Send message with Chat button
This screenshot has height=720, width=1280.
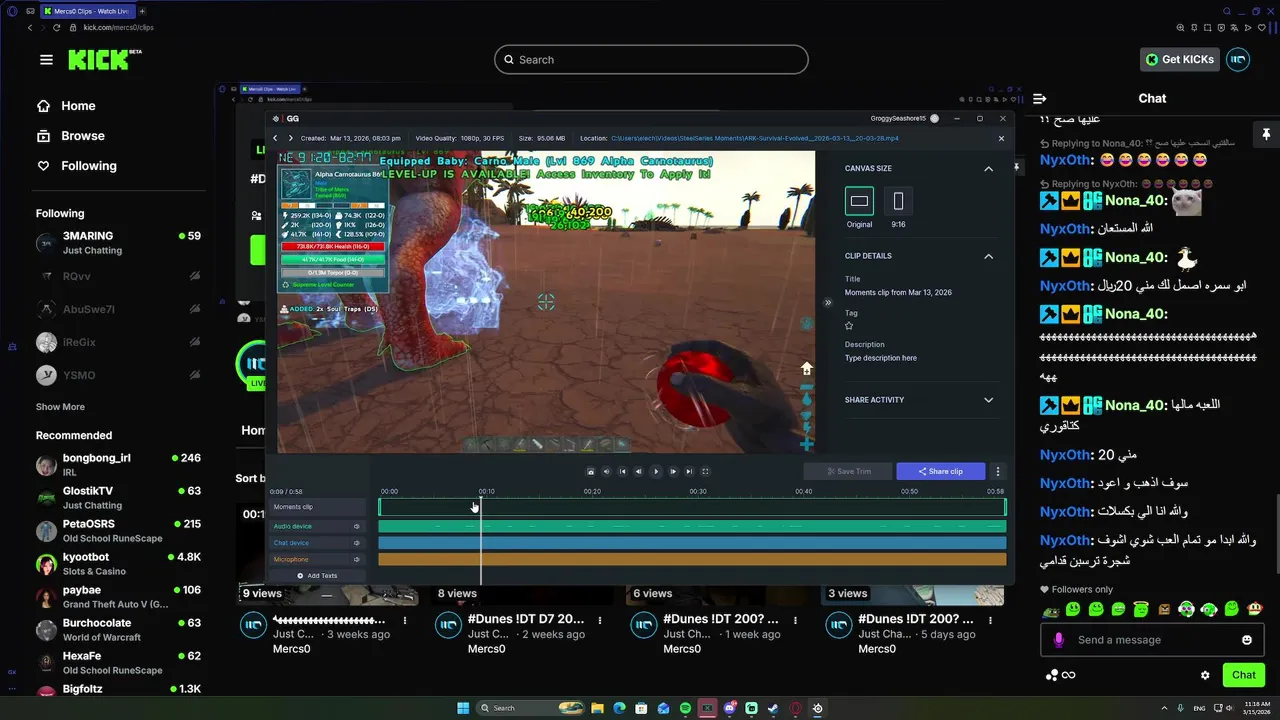click(1243, 675)
